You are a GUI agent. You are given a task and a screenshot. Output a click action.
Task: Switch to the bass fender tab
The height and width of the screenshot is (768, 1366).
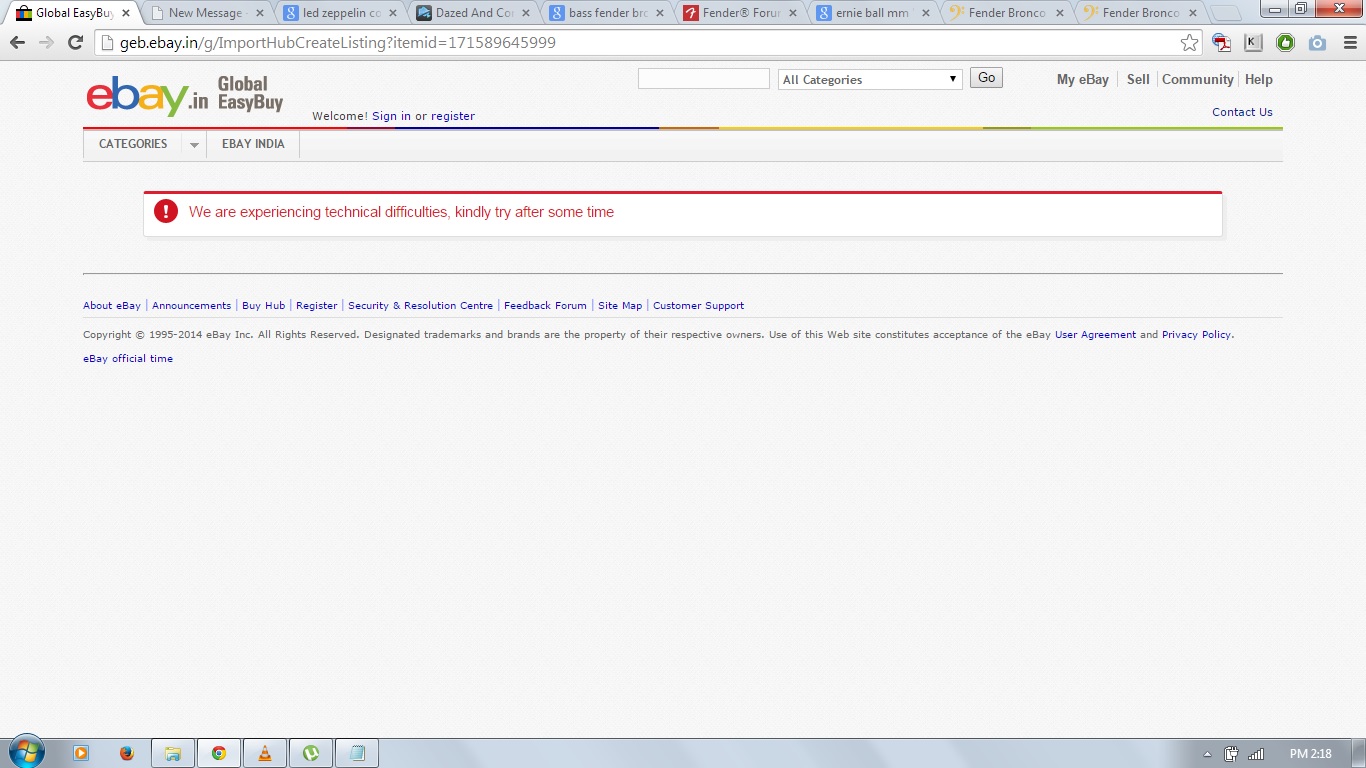tap(606, 13)
